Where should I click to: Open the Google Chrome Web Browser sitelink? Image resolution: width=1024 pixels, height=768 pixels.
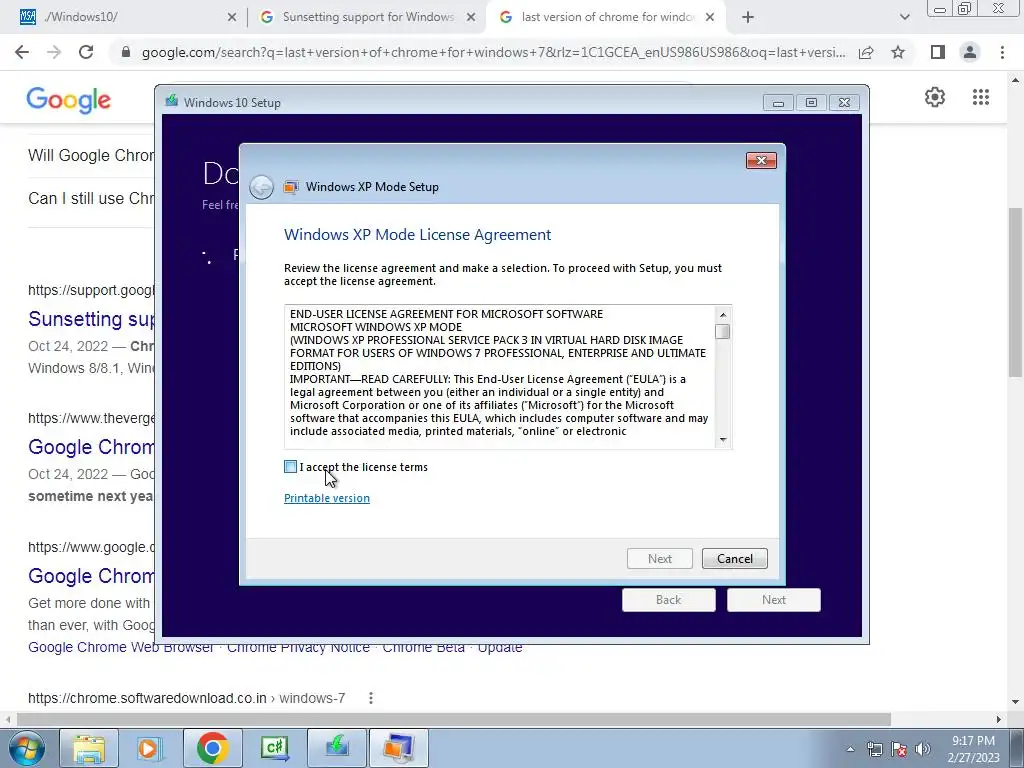[121, 647]
